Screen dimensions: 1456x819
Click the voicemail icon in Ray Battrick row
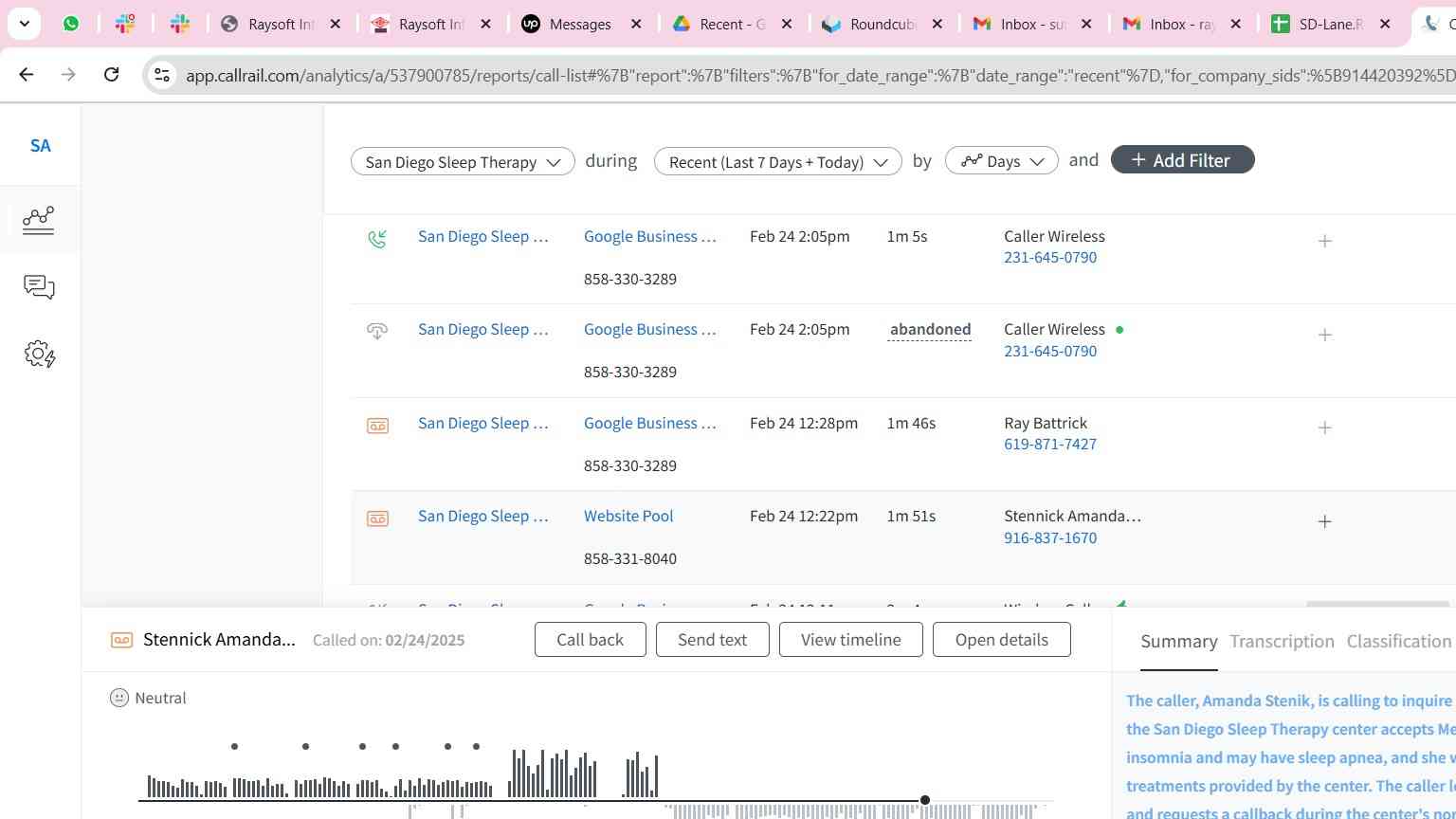(x=377, y=426)
